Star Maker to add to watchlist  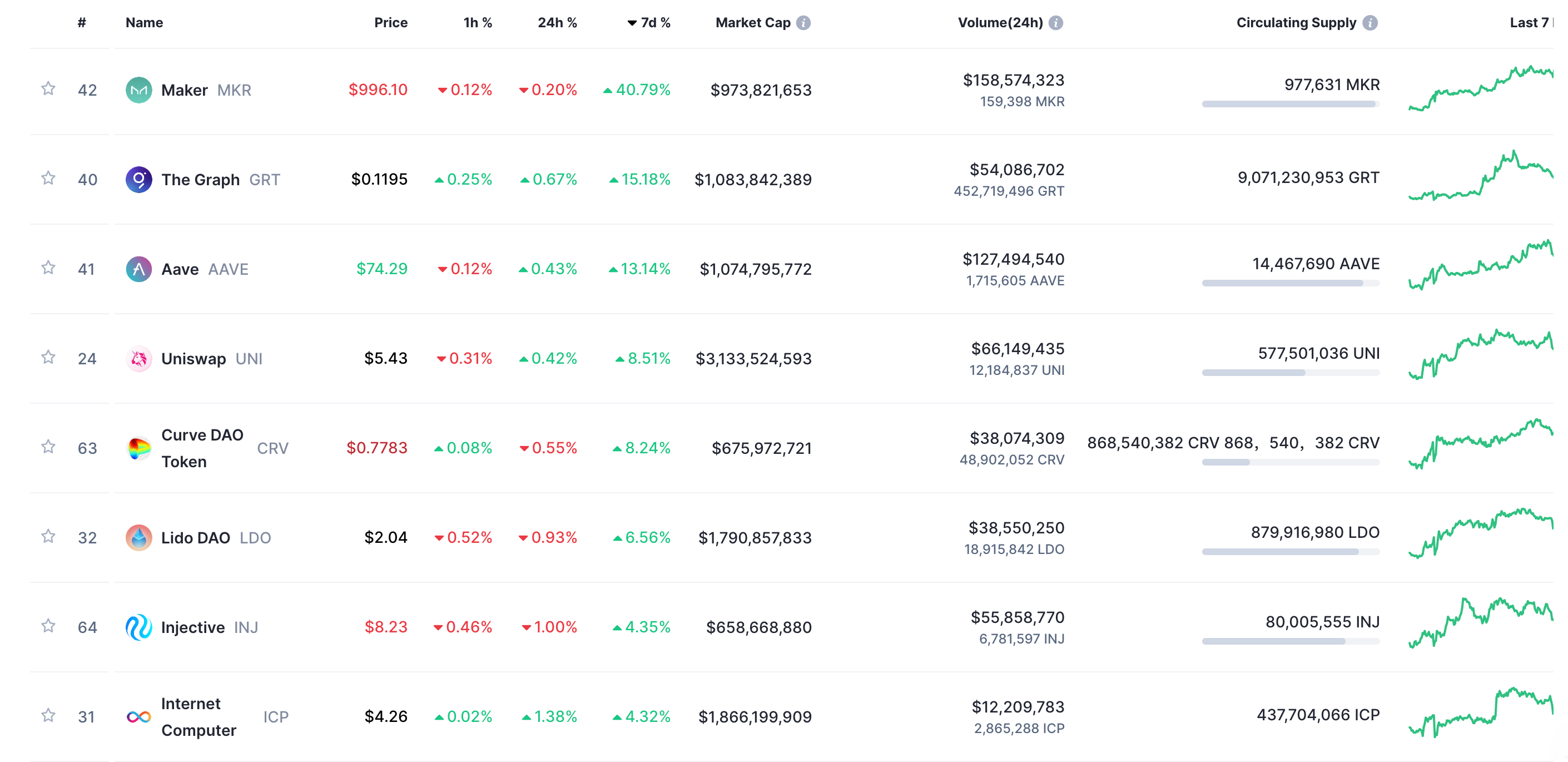pyautogui.click(x=48, y=89)
